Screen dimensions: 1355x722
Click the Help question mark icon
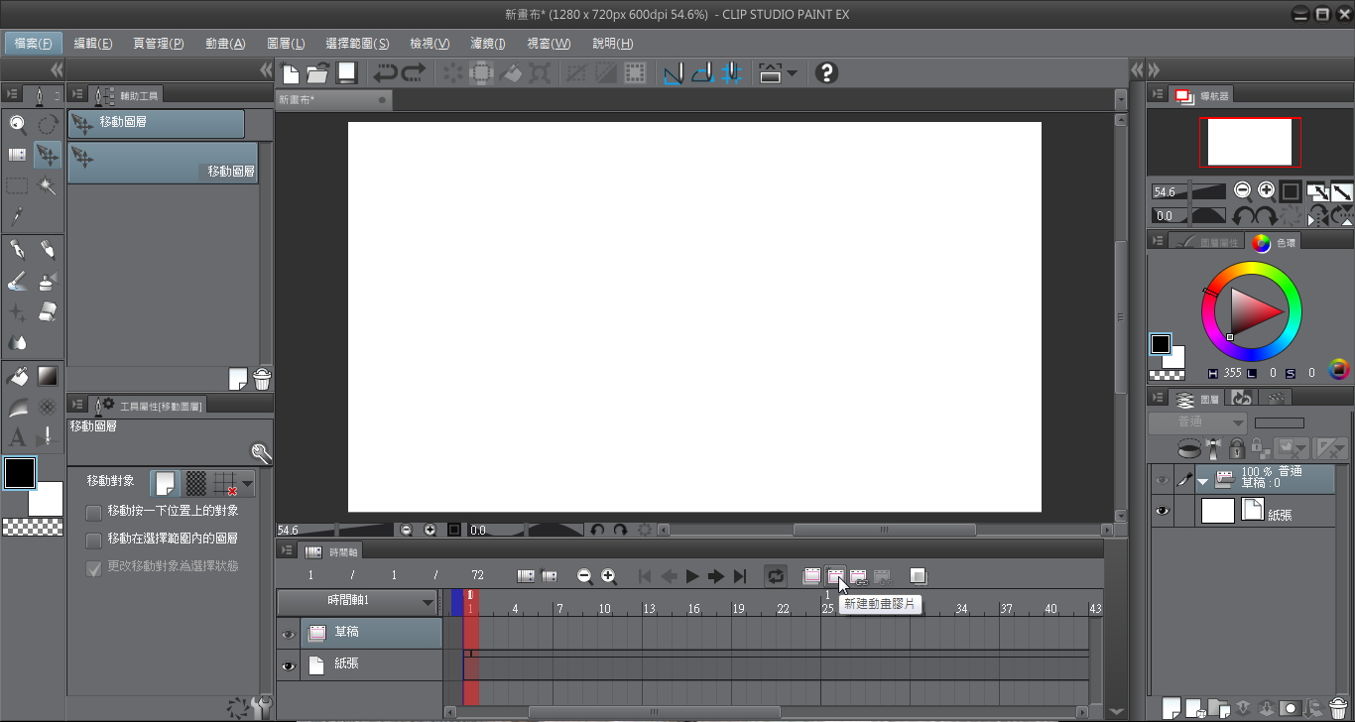click(826, 73)
